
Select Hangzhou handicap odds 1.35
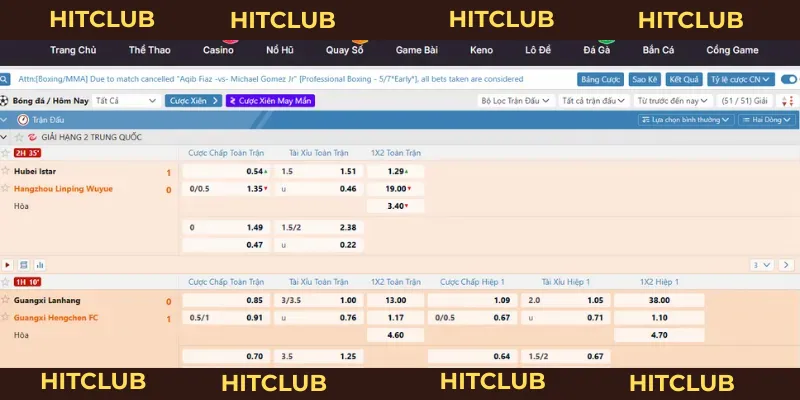(226, 189)
